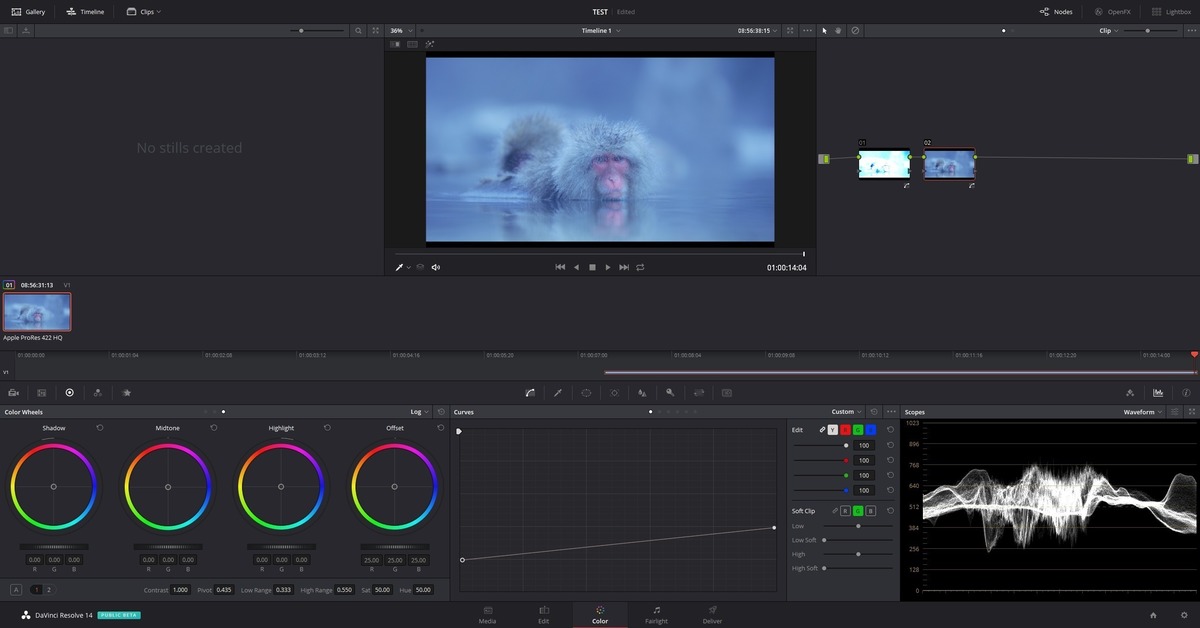
Task: Reset the Midtone color wheel
Action: tap(214, 428)
